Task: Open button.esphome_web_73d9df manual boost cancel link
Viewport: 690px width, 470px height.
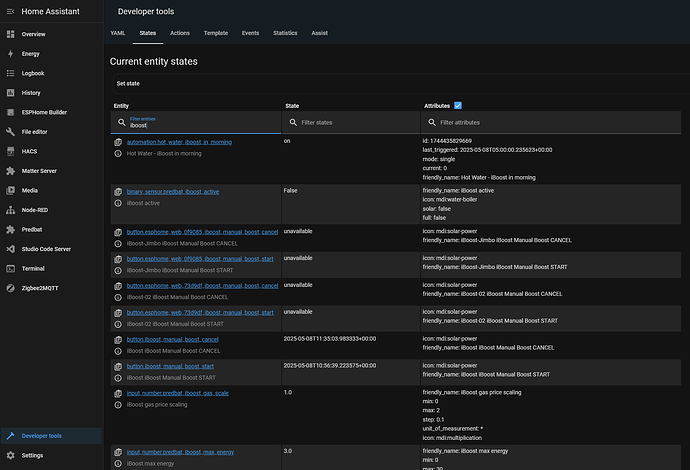Action: (202, 286)
